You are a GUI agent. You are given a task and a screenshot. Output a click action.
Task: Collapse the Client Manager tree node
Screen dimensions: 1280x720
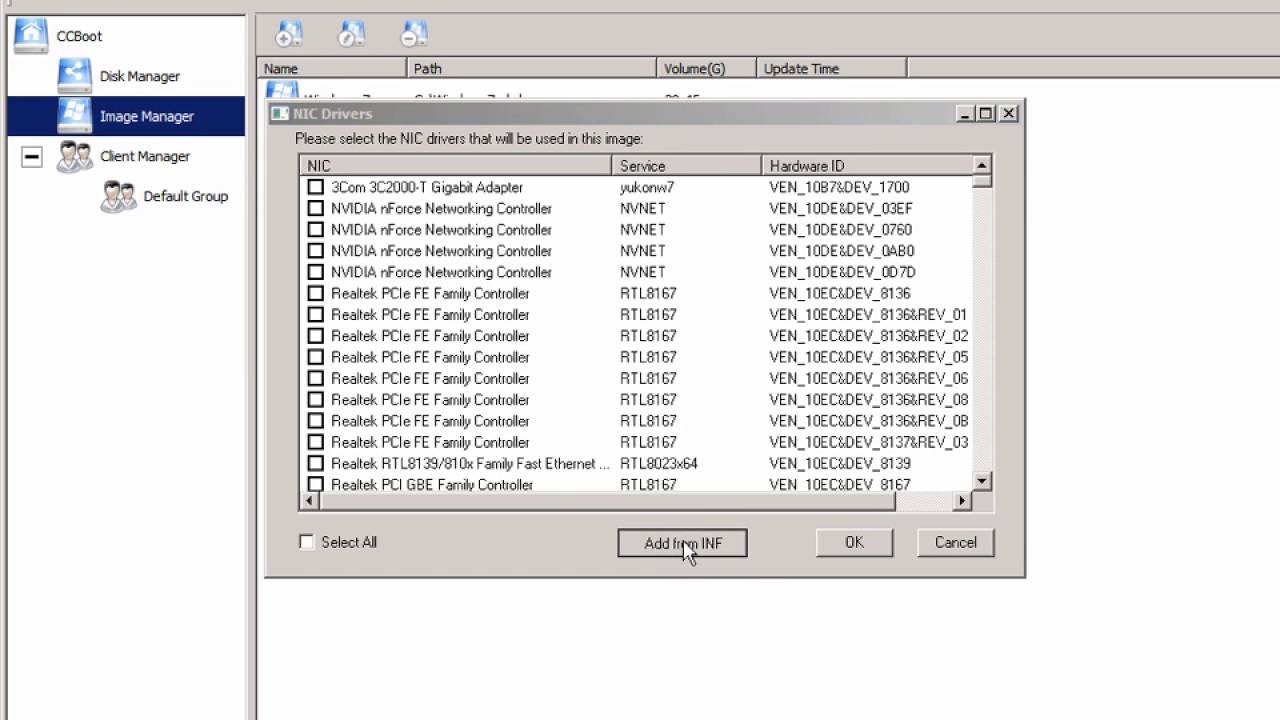(x=31, y=157)
